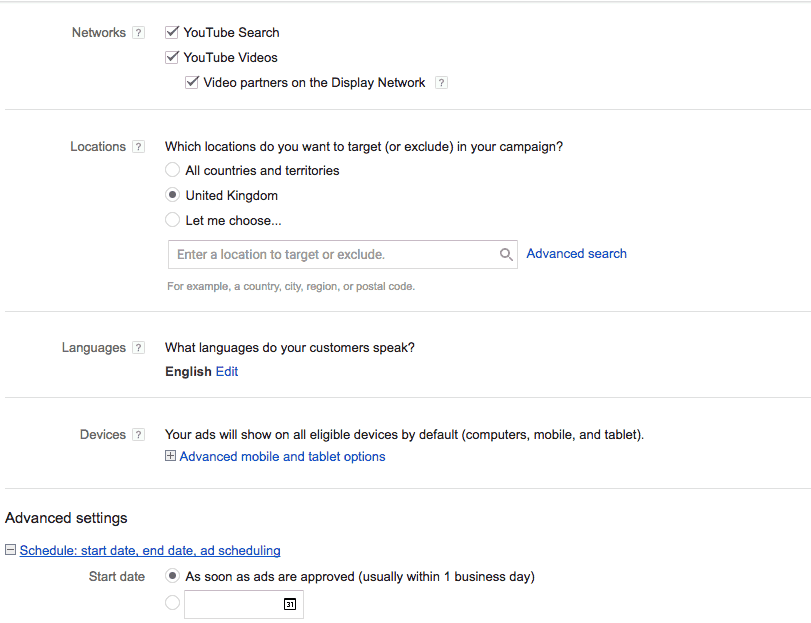Select the Let me choose... radio
Viewport: 811px width, 623px height.
point(172,220)
